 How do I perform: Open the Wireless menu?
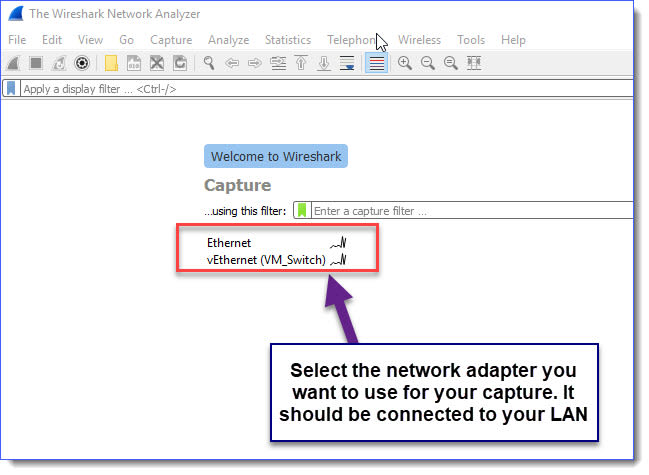(x=419, y=40)
